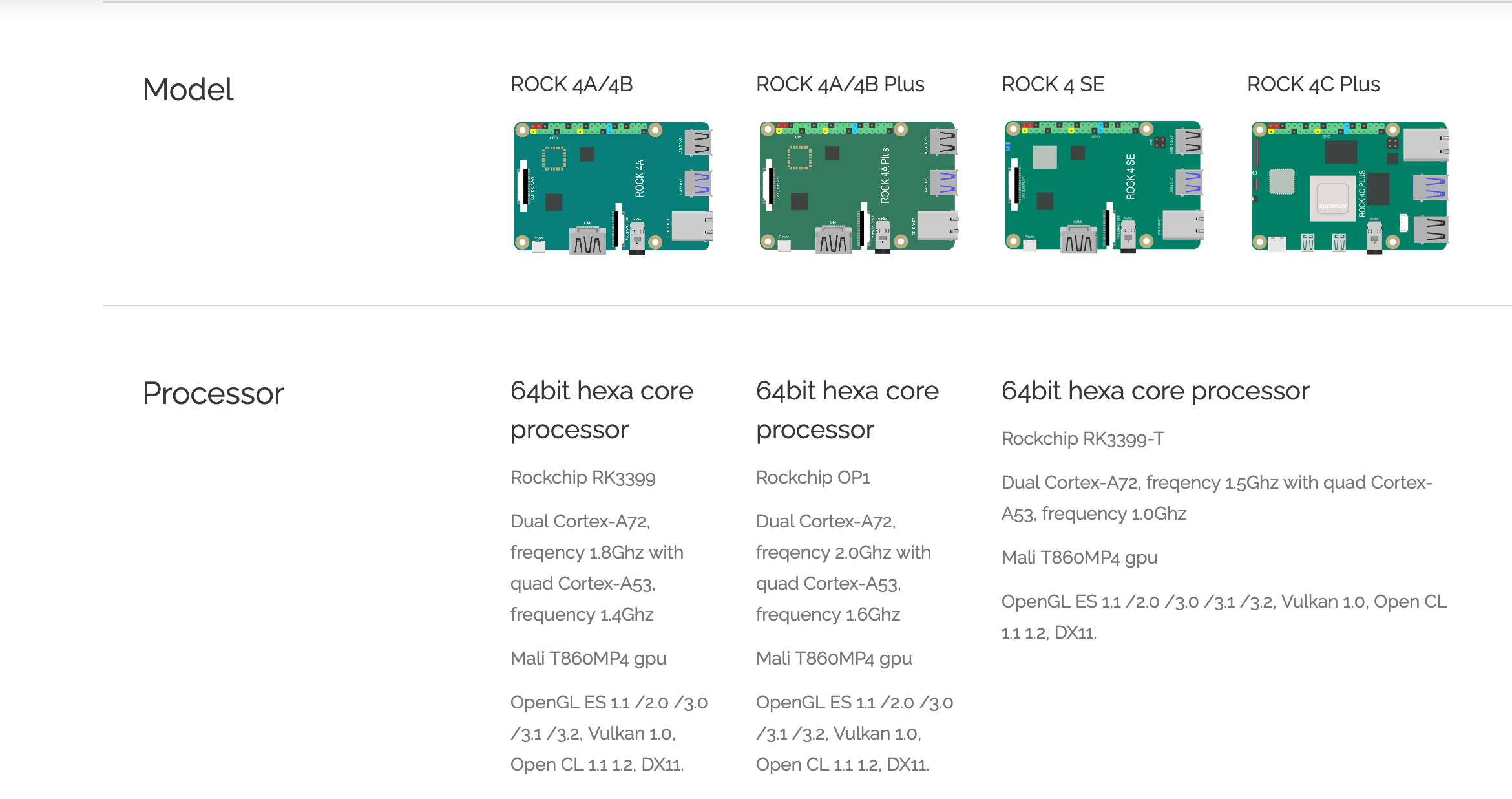This screenshot has height=799, width=1512.
Task: Click the Processor row heading
Action: coord(213,393)
